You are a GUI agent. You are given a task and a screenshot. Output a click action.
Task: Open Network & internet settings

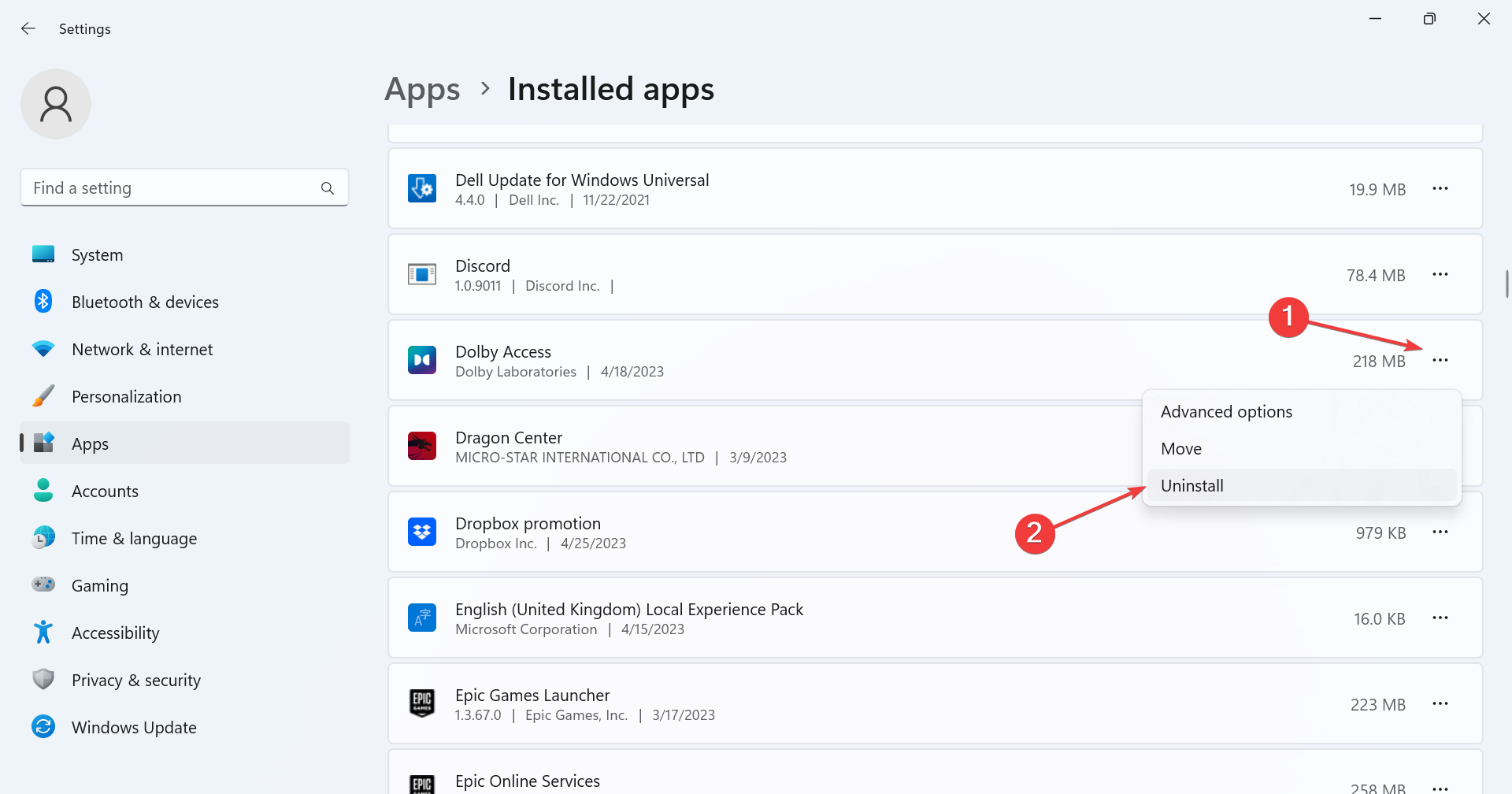(184, 349)
